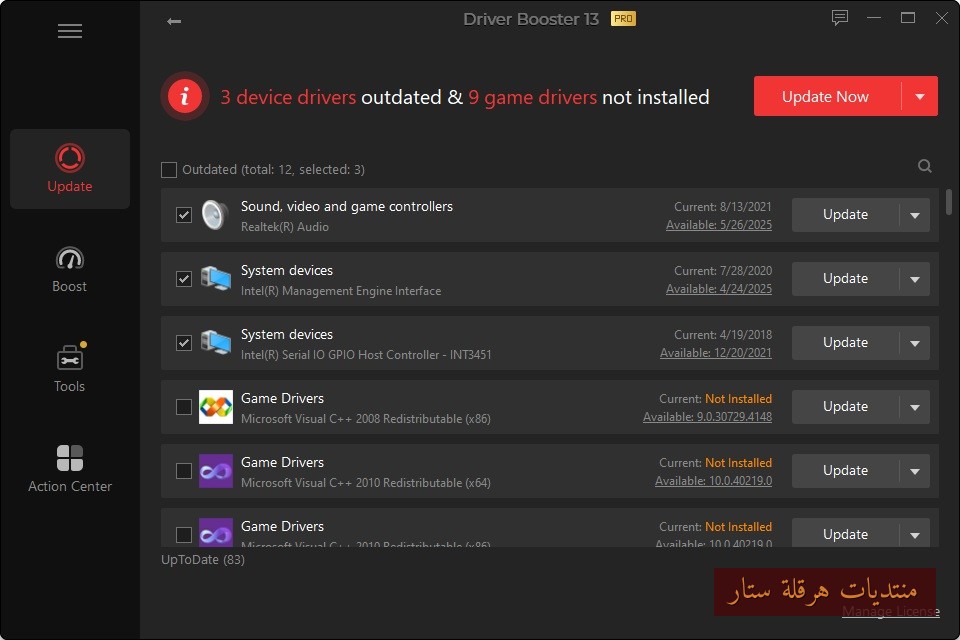Open the hamburger menu
Screen dimensions: 960x640
70,31
